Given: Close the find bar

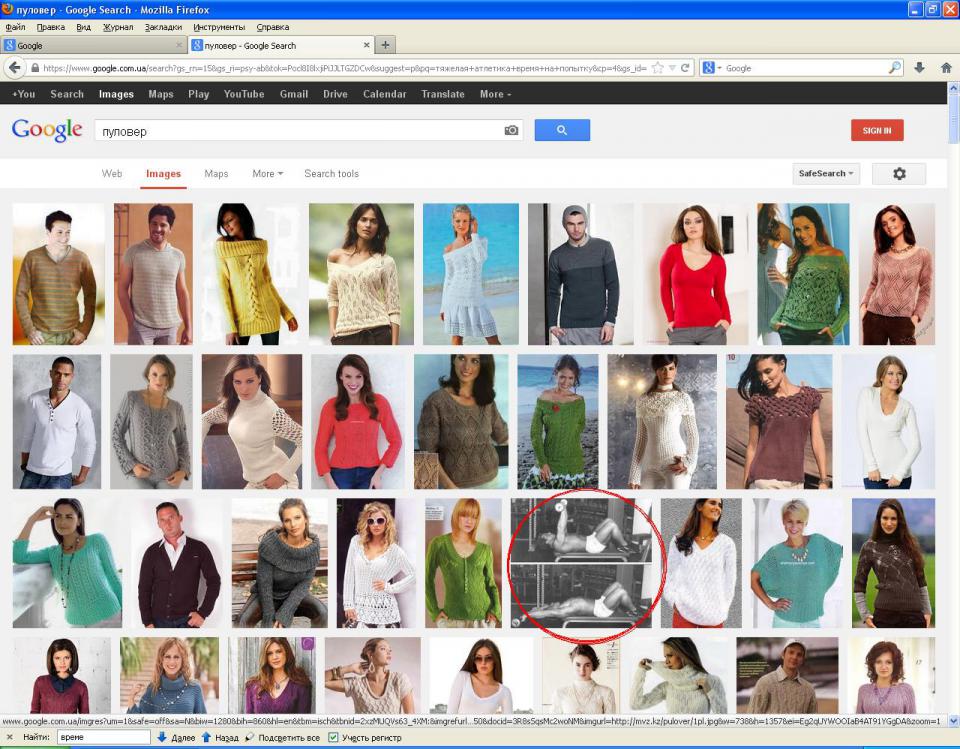Looking at the screenshot, I should [8, 738].
